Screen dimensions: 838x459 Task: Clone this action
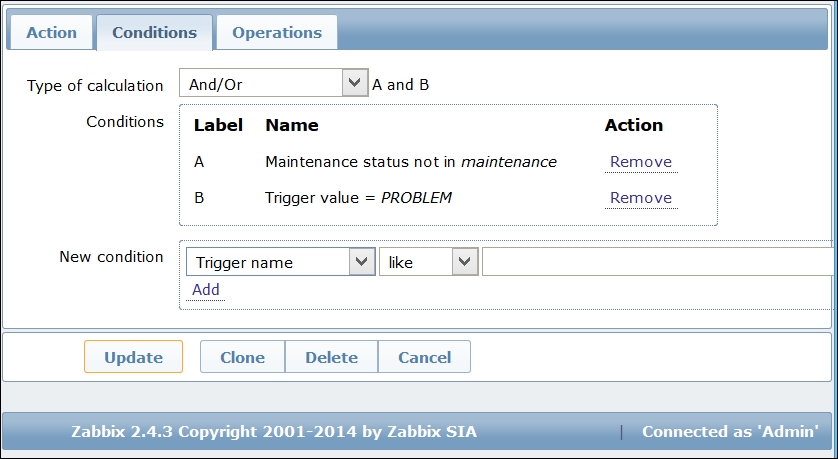(x=242, y=357)
